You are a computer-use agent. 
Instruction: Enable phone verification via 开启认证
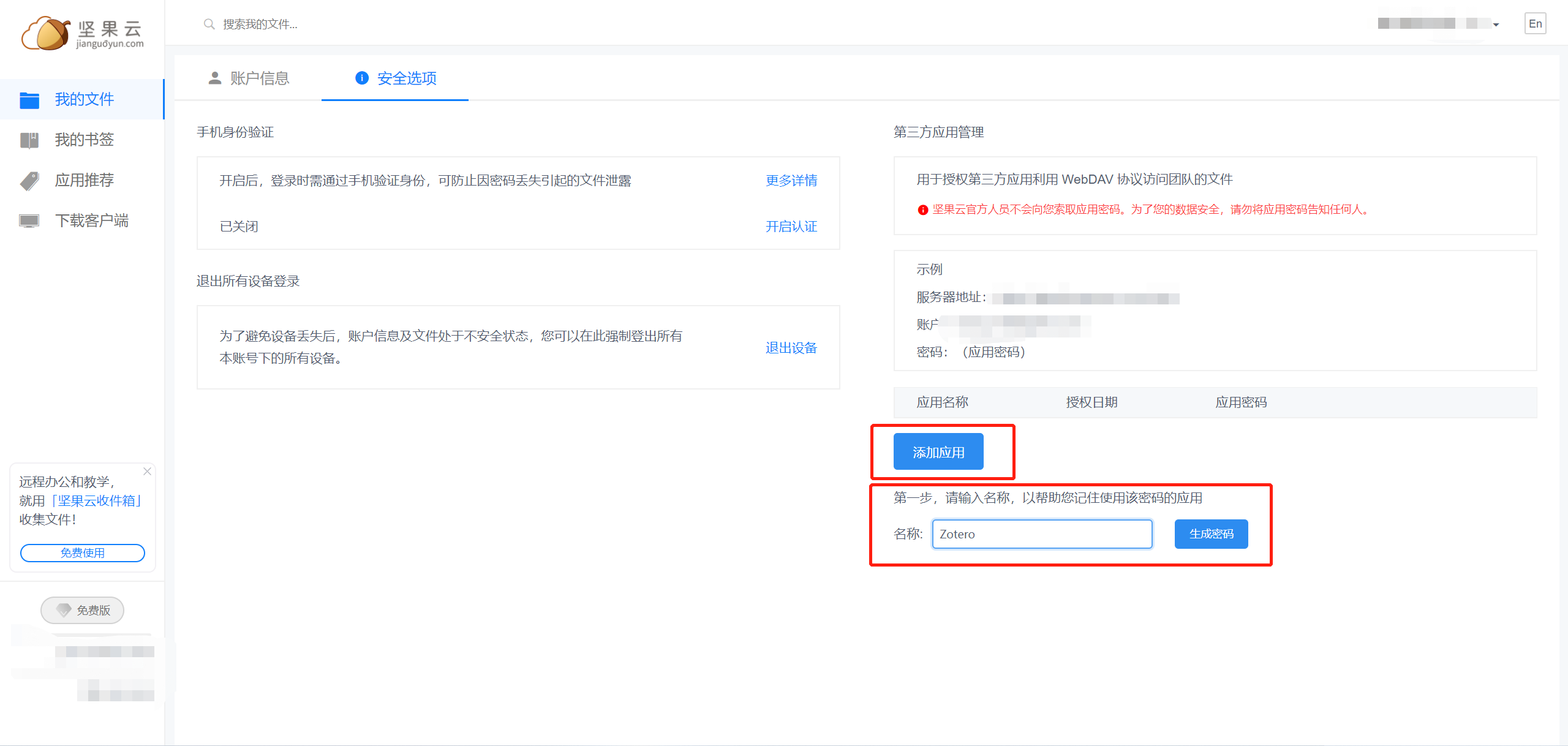pos(791,227)
